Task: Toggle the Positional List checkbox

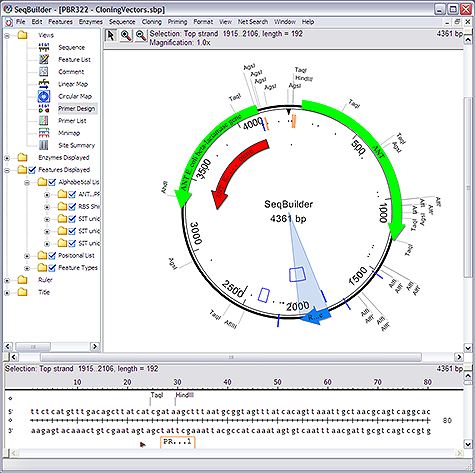Action: pos(52,256)
